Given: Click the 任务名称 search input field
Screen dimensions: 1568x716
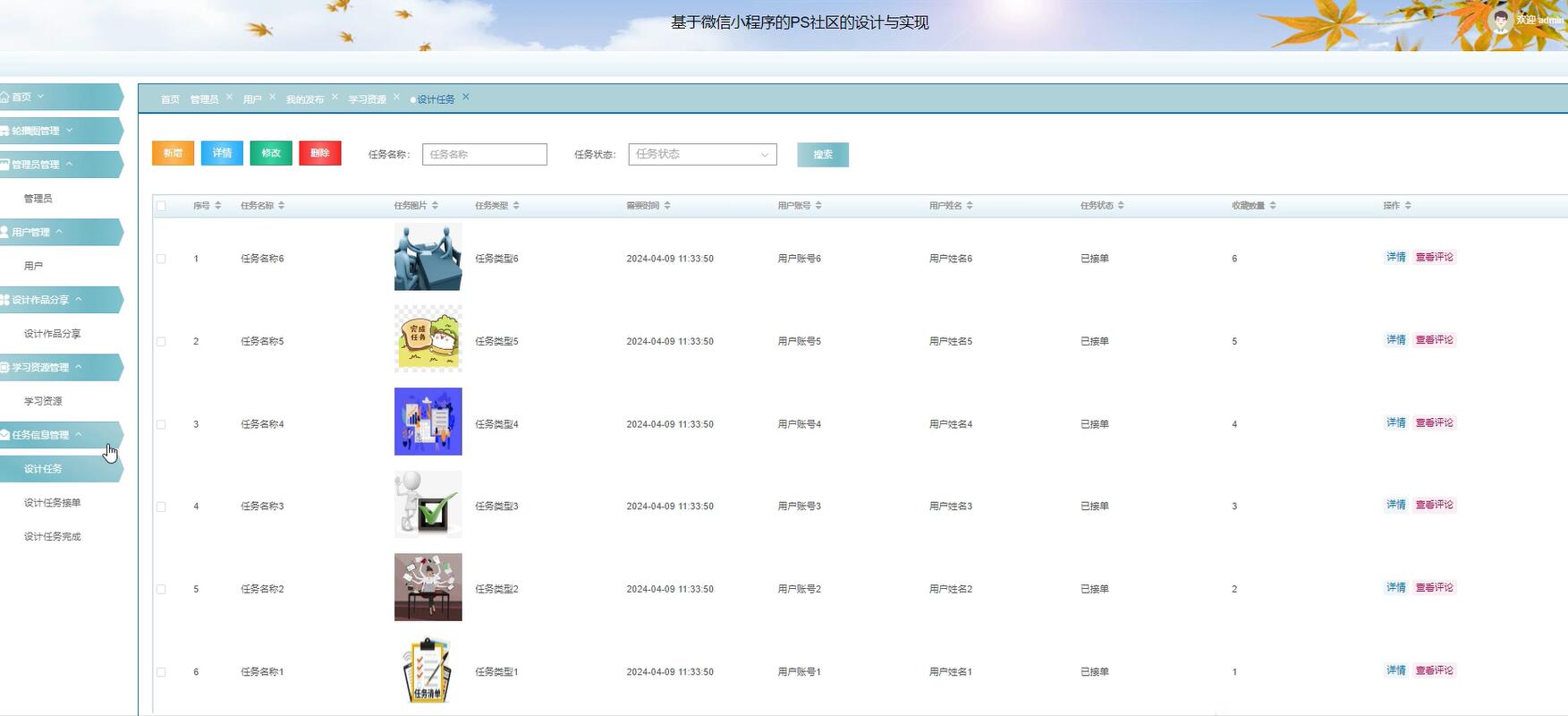Looking at the screenshot, I should tap(485, 154).
